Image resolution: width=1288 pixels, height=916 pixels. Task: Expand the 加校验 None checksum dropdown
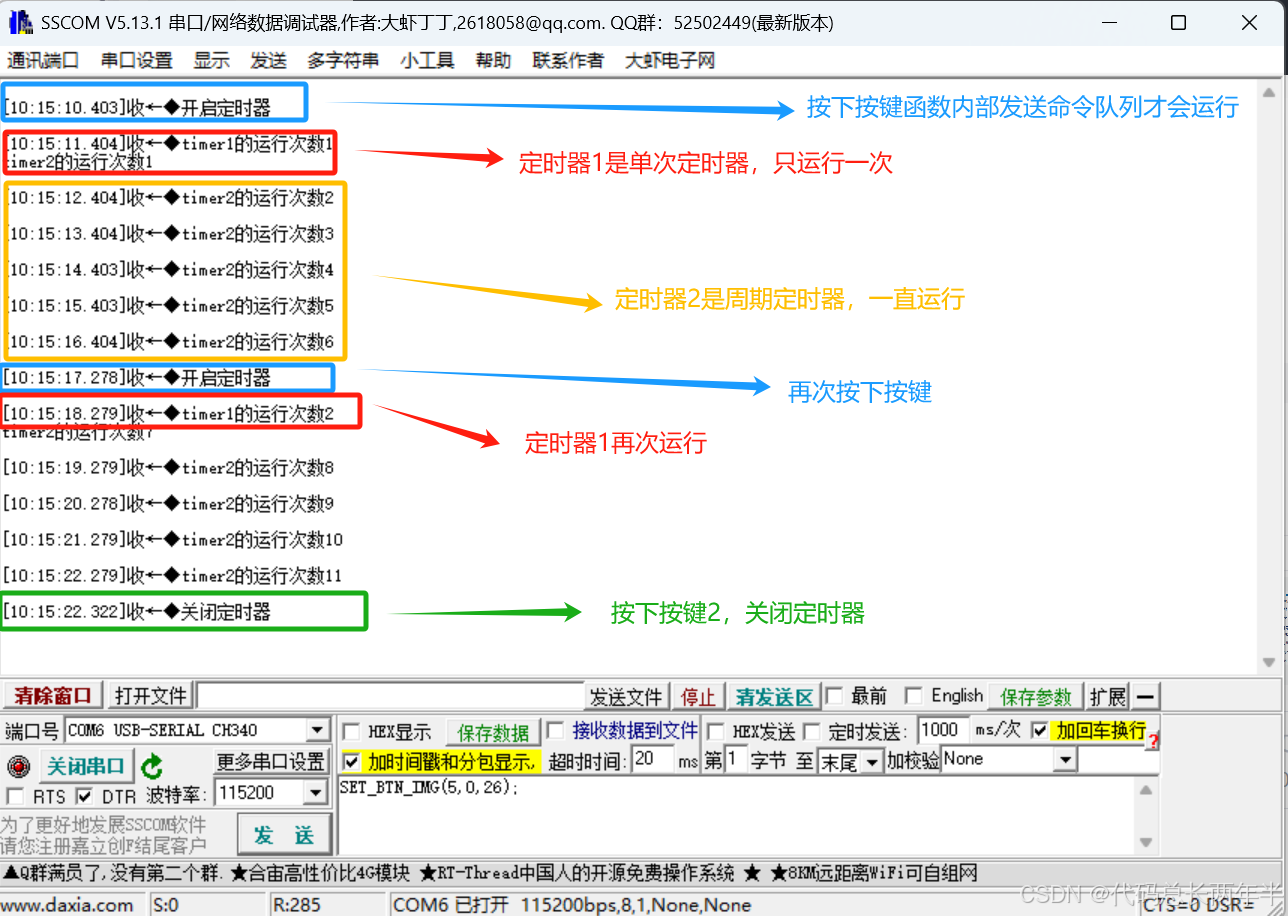1065,761
